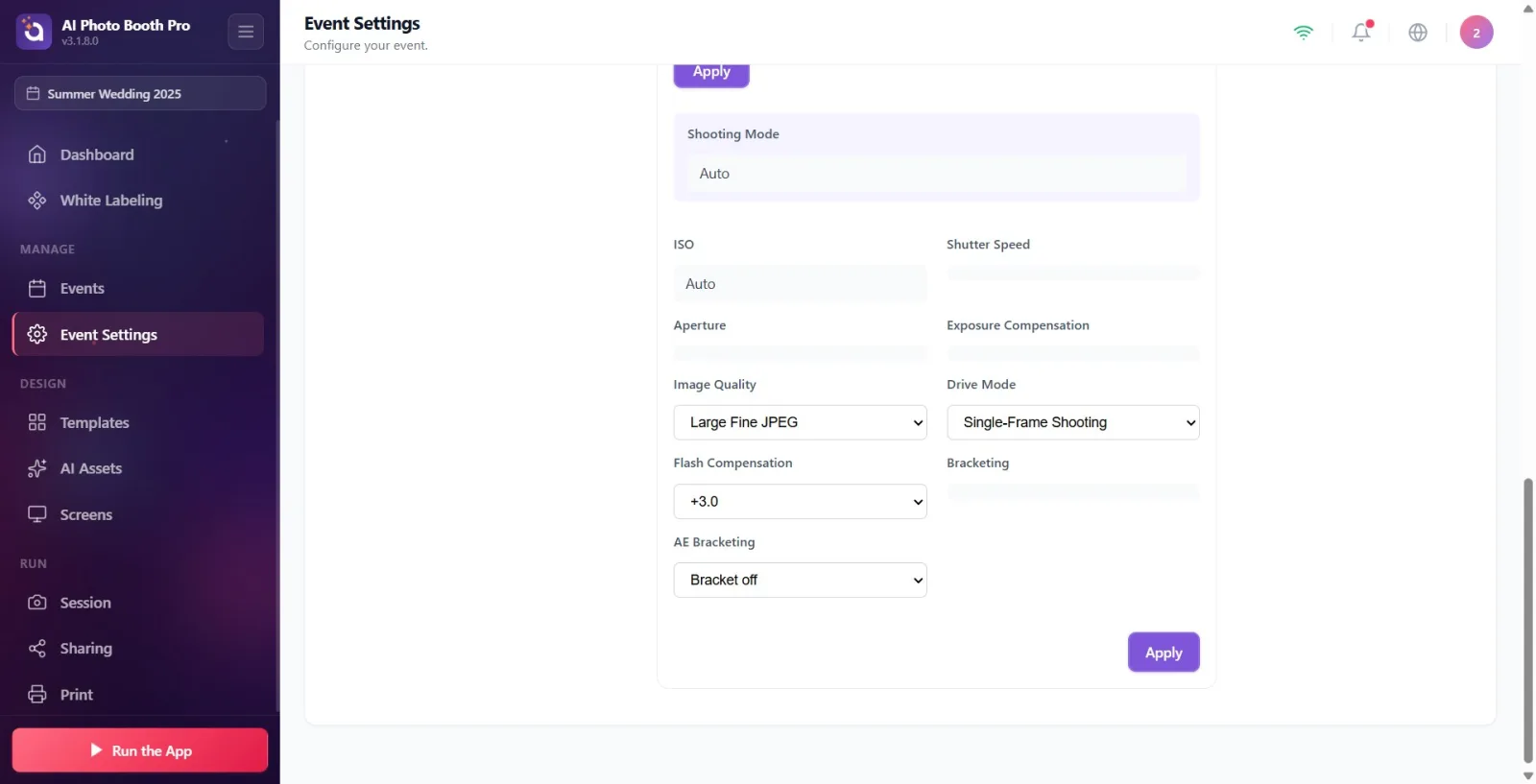Click the Sharing icon in sidebar
The height and width of the screenshot is (784, 1536).
37,650
